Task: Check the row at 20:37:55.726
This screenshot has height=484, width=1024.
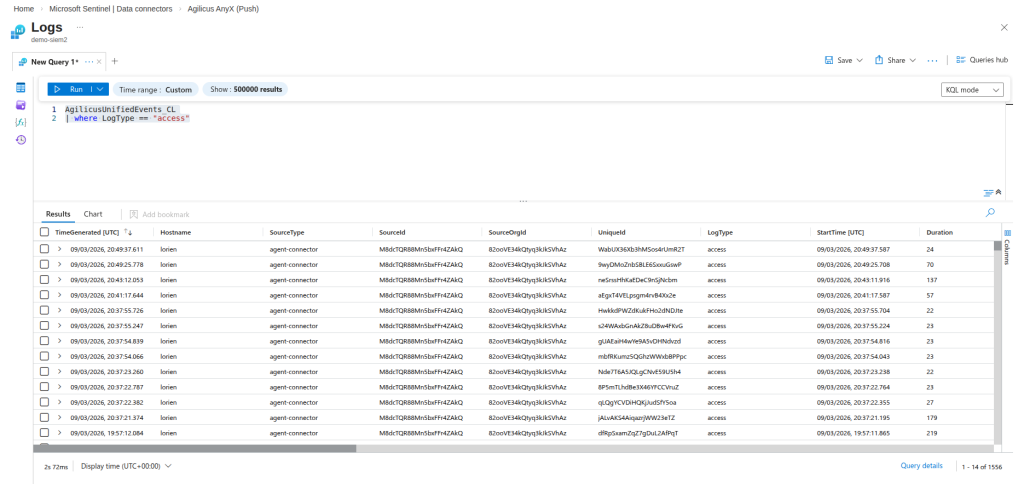Action: click(x=44, y=310)
